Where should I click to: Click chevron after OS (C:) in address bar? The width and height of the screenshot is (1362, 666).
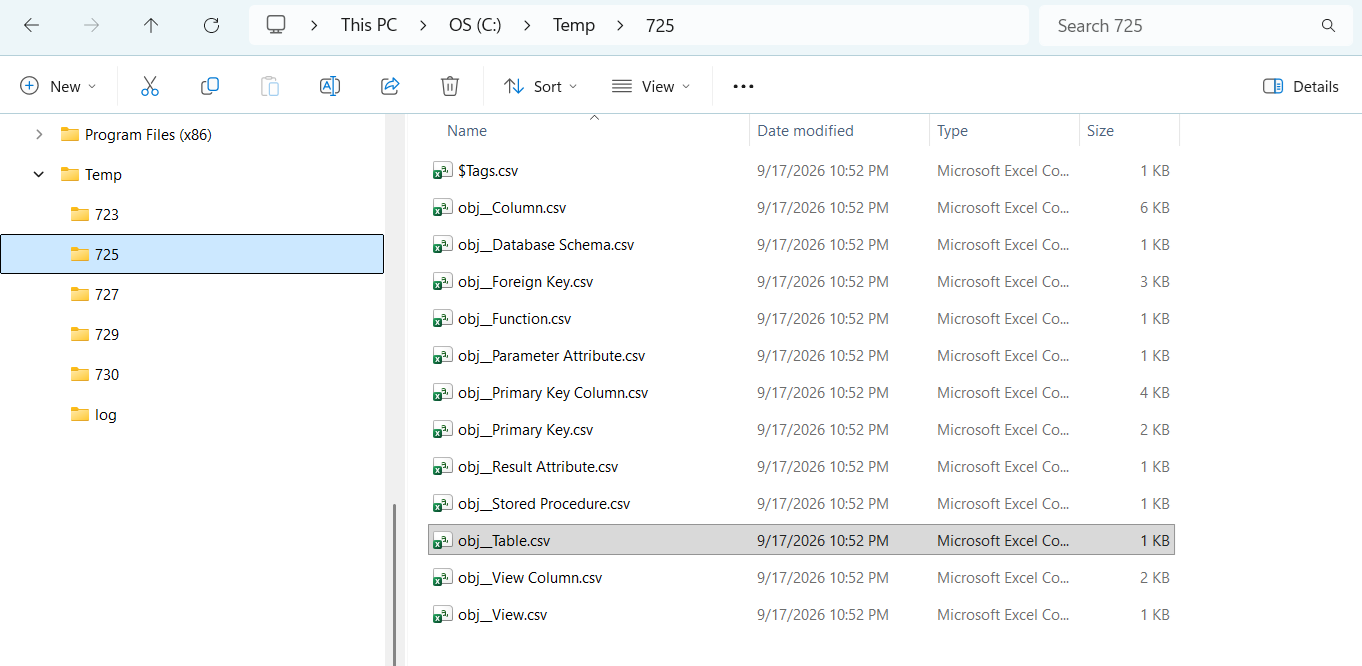pyautogui.click(x=528, y=26)
